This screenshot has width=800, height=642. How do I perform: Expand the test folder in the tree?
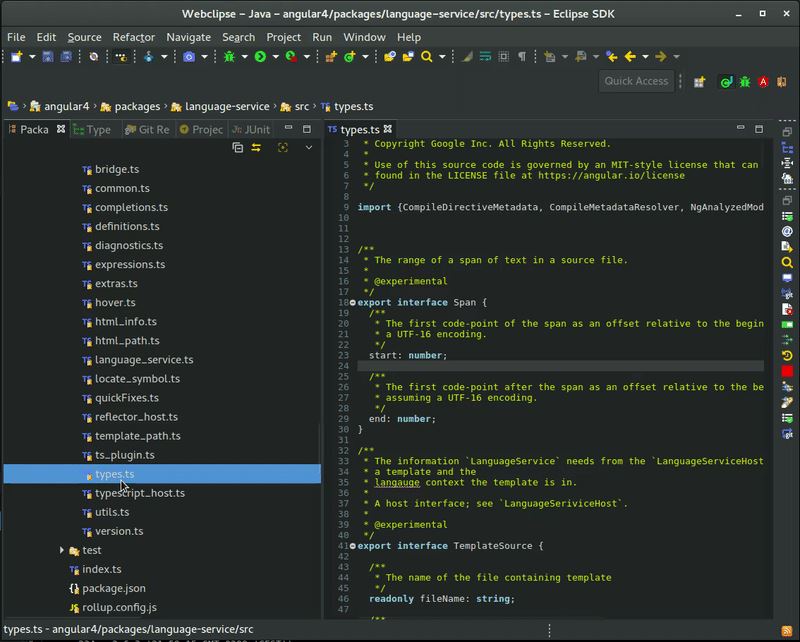click(x=62, y=550)
